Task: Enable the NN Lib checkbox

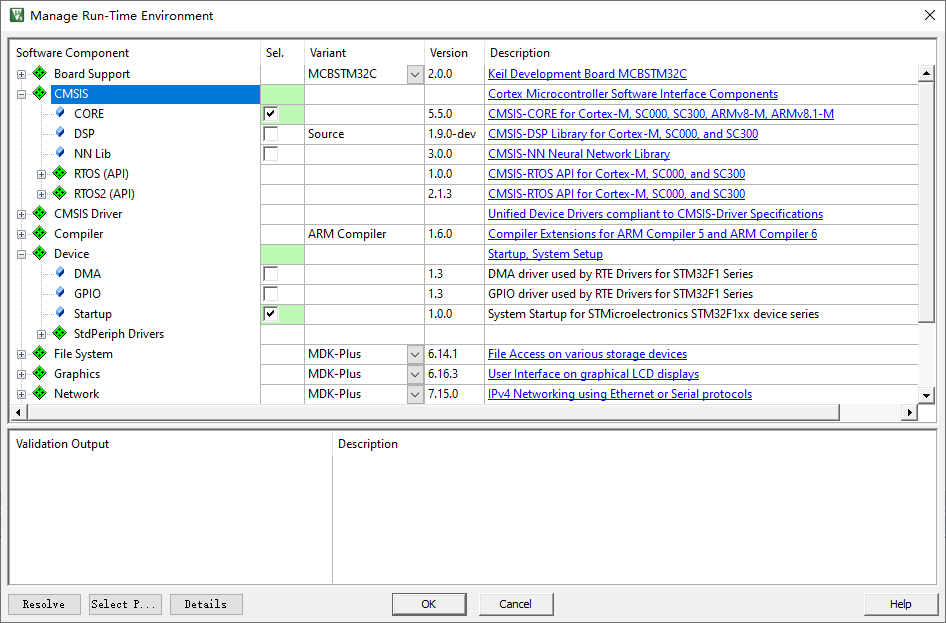Action: [x=271, y=154]
